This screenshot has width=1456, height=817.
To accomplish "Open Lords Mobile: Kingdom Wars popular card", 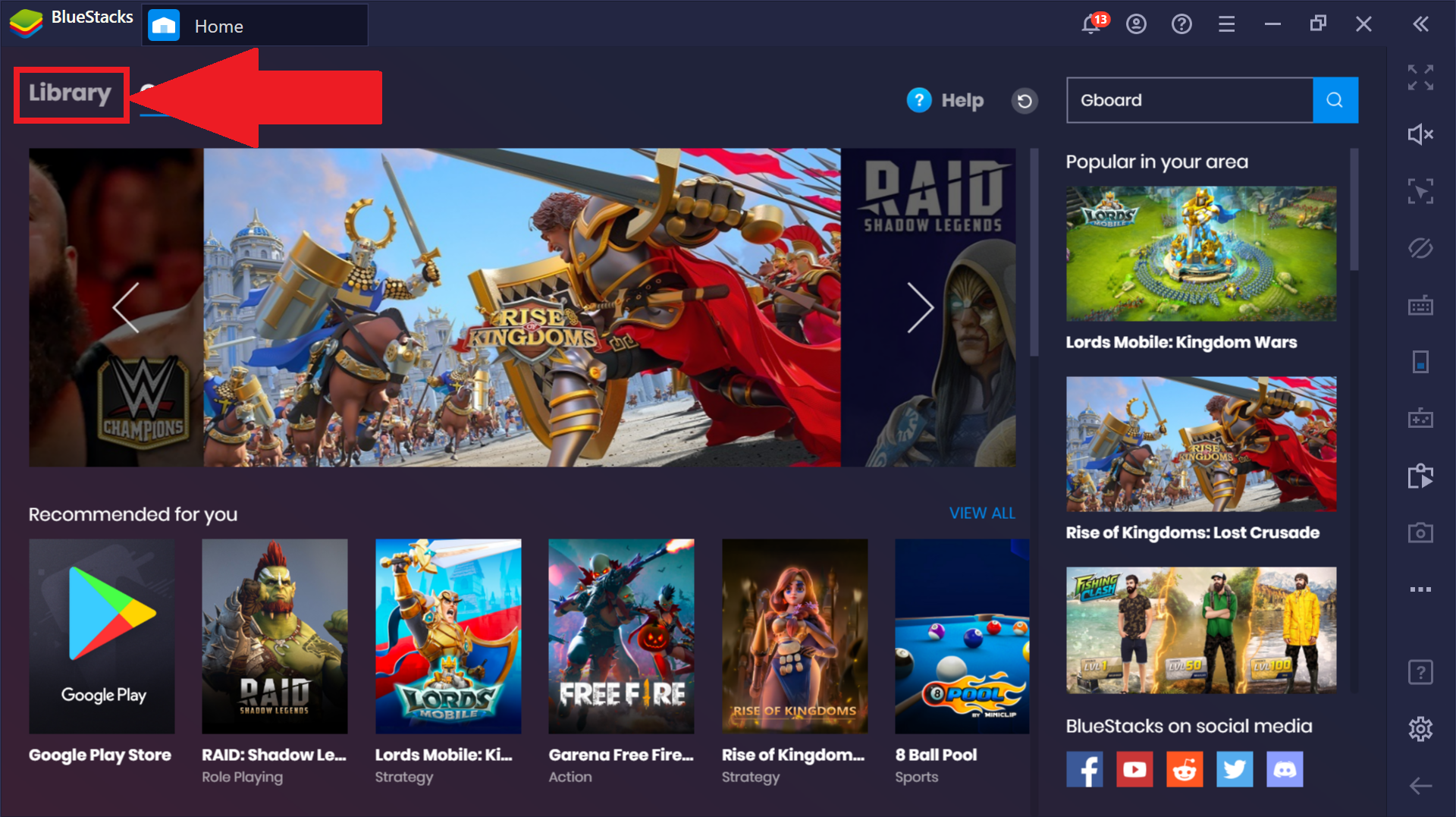I will [x=1201, y=253].
